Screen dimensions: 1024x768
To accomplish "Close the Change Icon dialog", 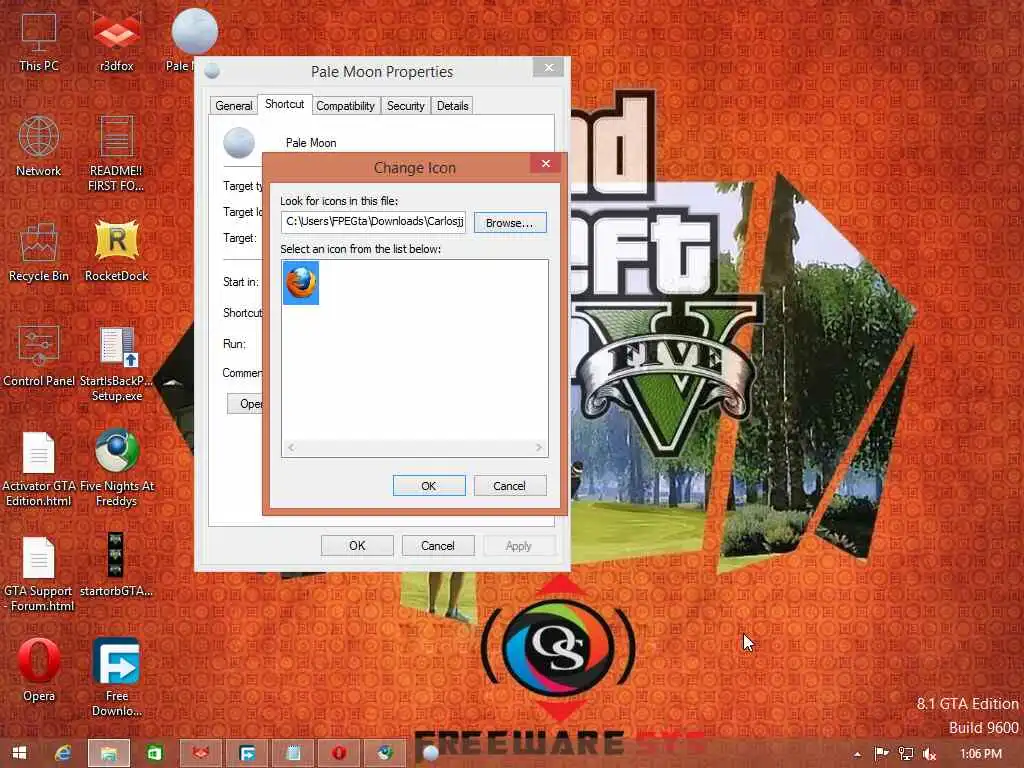I will click(x=546, y=163).
